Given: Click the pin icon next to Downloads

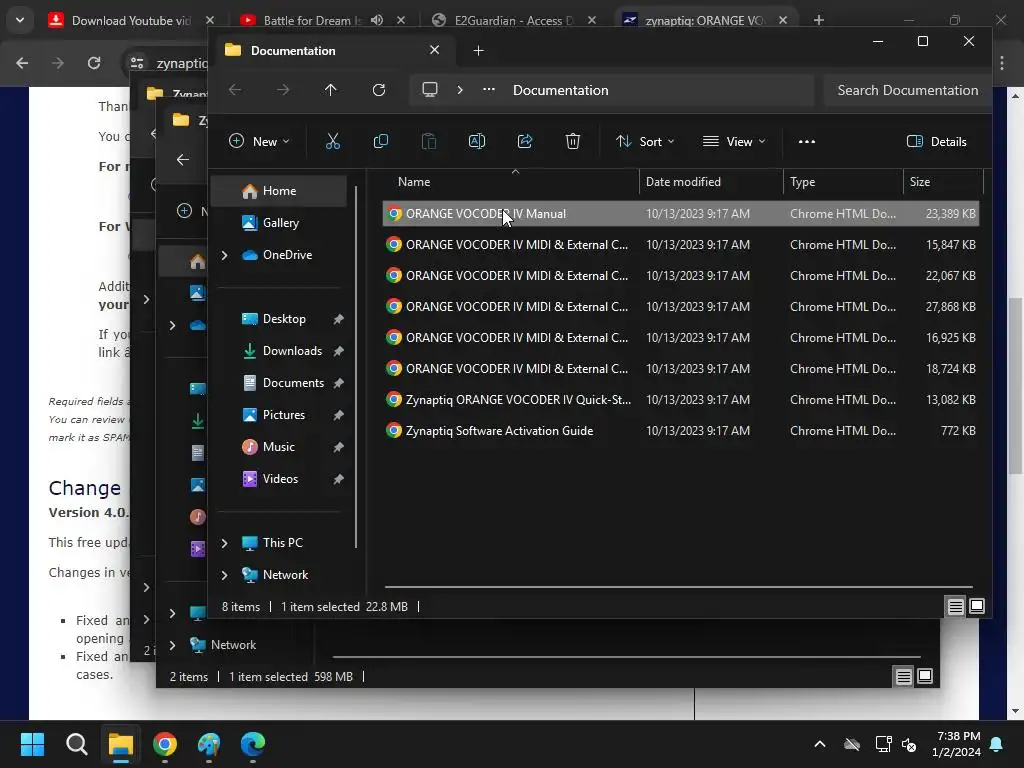Looking at the screenshot, I should tap(338, 351).
